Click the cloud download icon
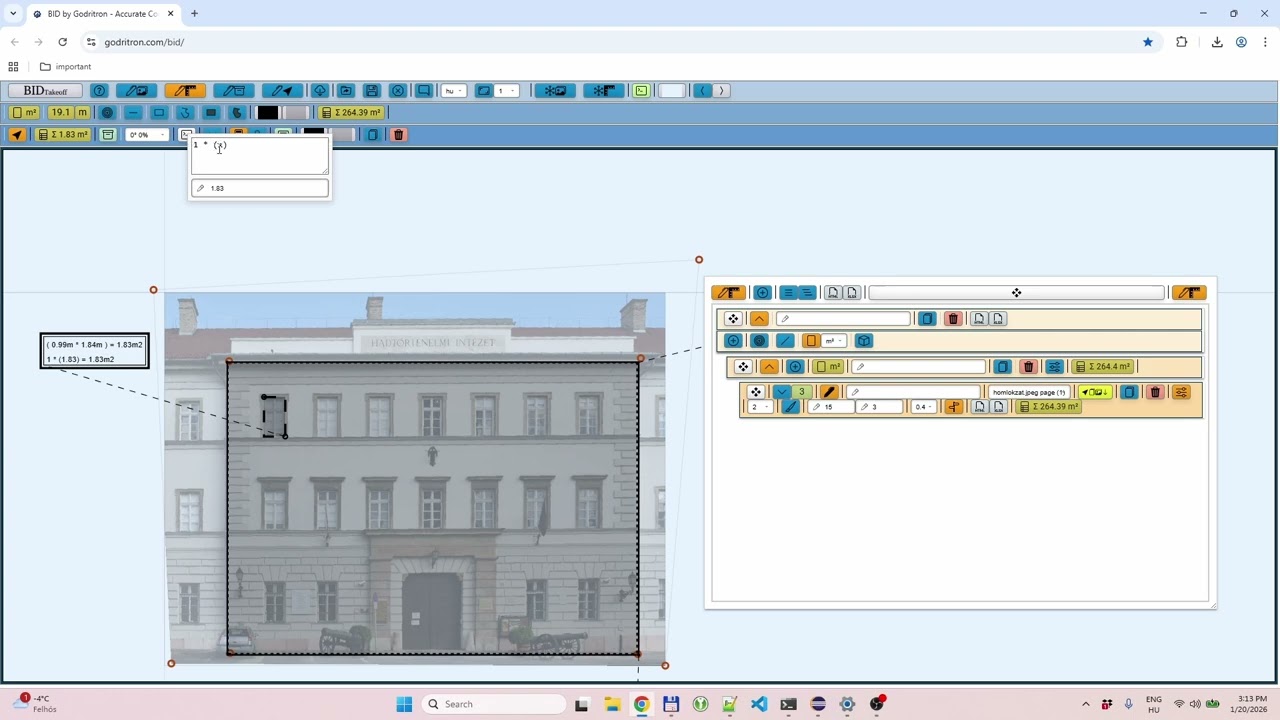 coord(320,91)
